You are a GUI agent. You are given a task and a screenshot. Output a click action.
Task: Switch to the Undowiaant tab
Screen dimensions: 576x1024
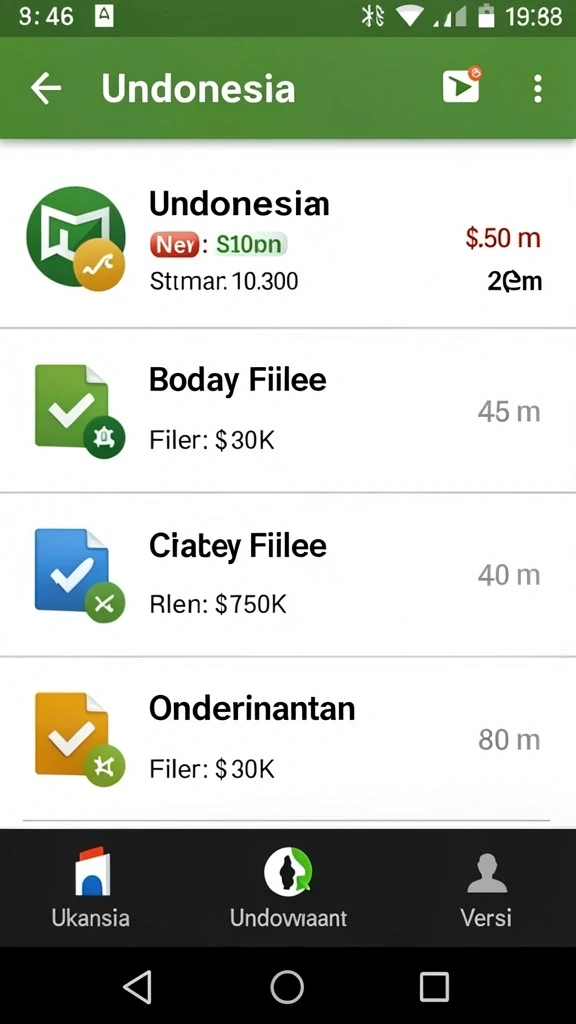tap(288, 888)
